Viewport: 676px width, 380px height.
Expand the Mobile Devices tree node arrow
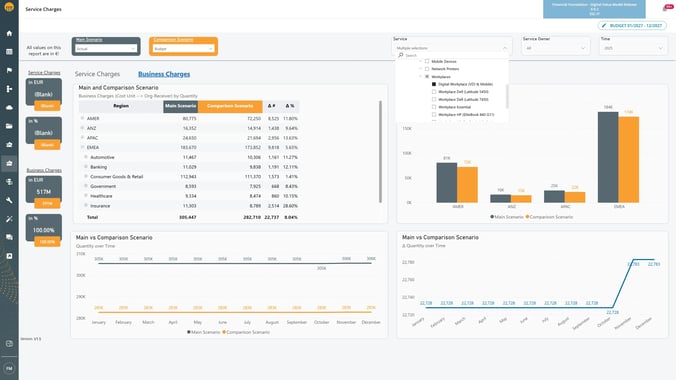point(420,61)
